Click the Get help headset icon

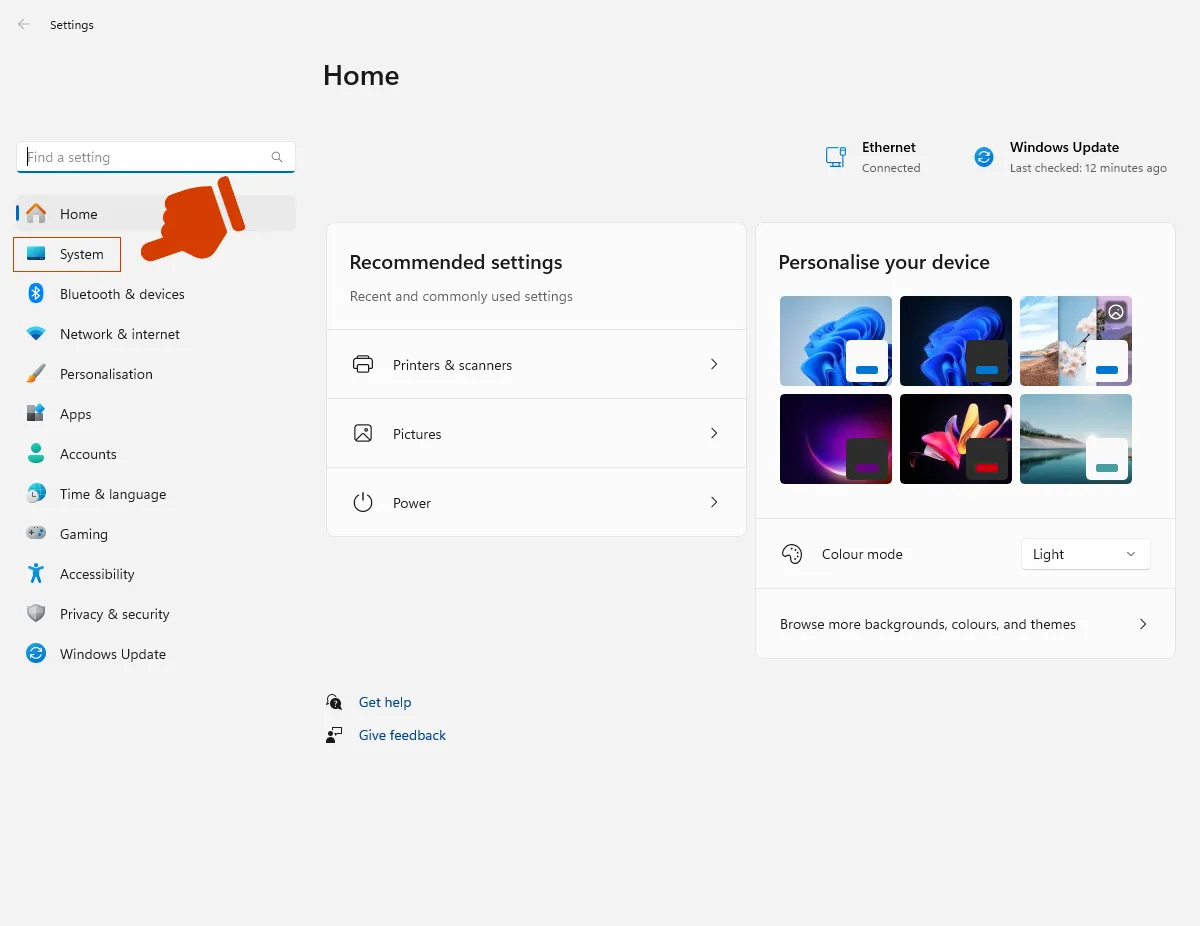click(x=334, y=702)
